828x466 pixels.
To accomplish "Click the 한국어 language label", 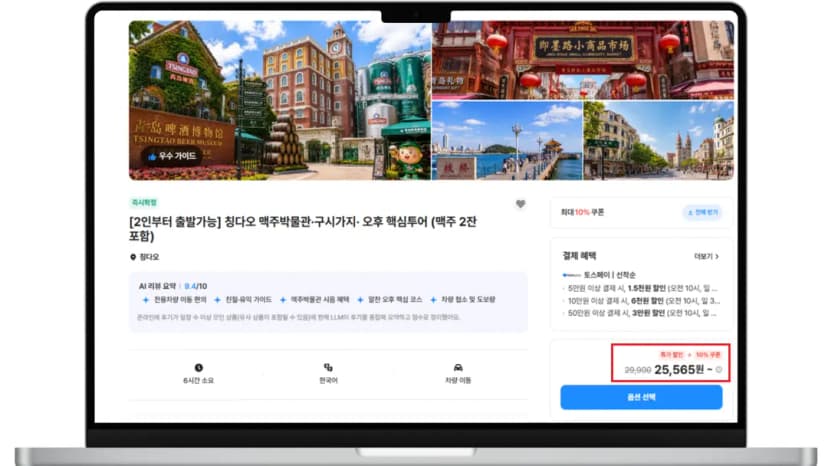I will (328, 380).
